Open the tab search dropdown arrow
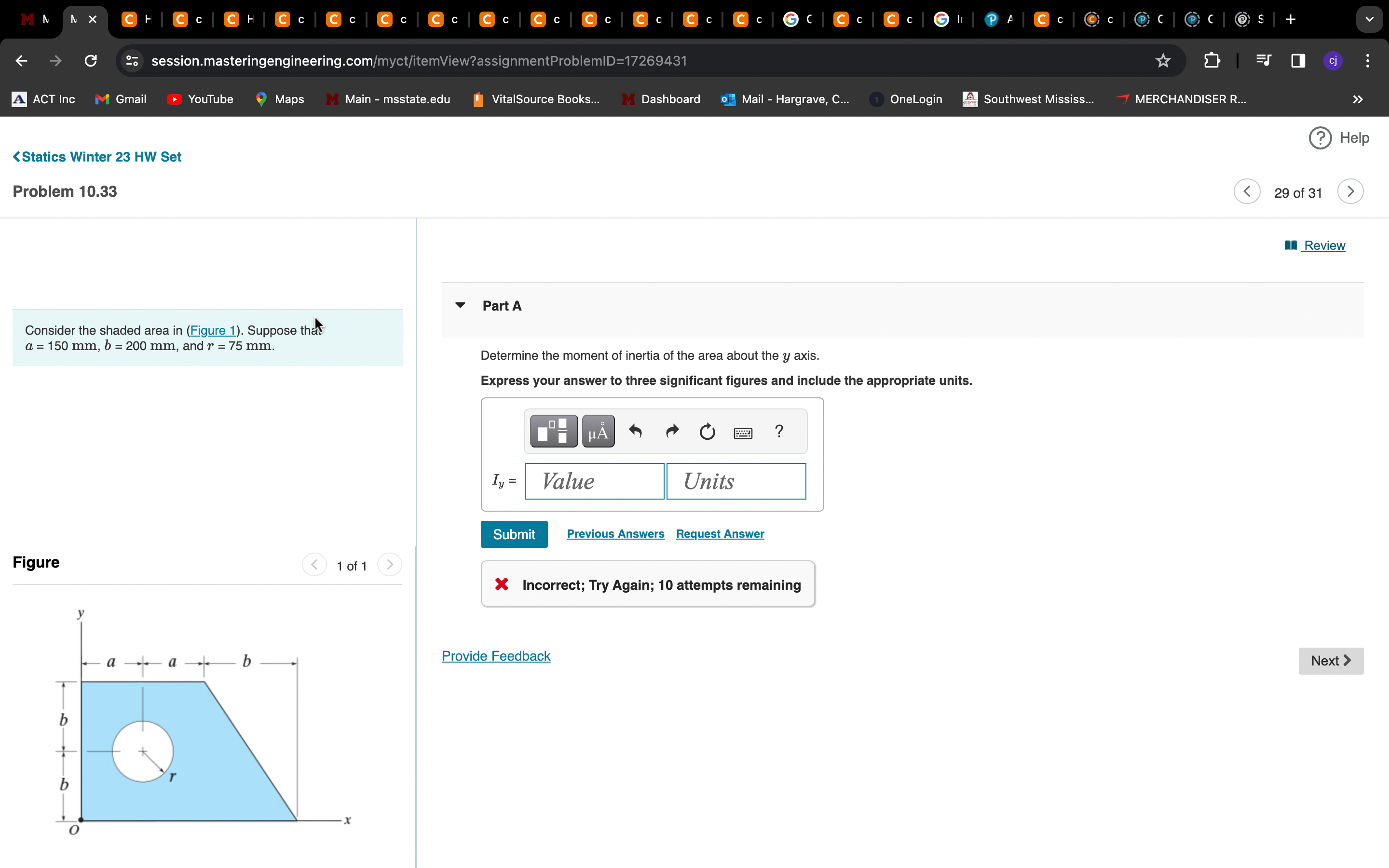Image resolution: width=1389 pixels, height=868 pixels. tap(1370, 19)
